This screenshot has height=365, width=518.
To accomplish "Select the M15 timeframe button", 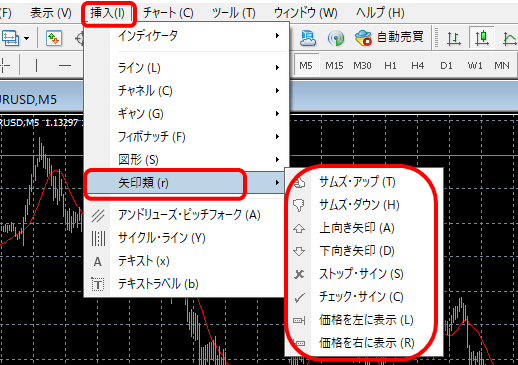I will (334, 65).
